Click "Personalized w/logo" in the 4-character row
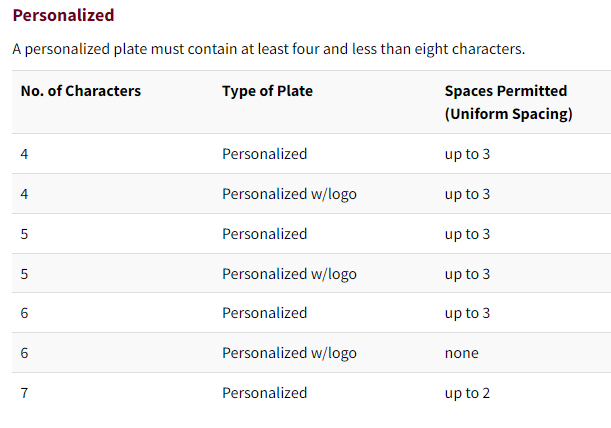611x428 pixels. 289,194
